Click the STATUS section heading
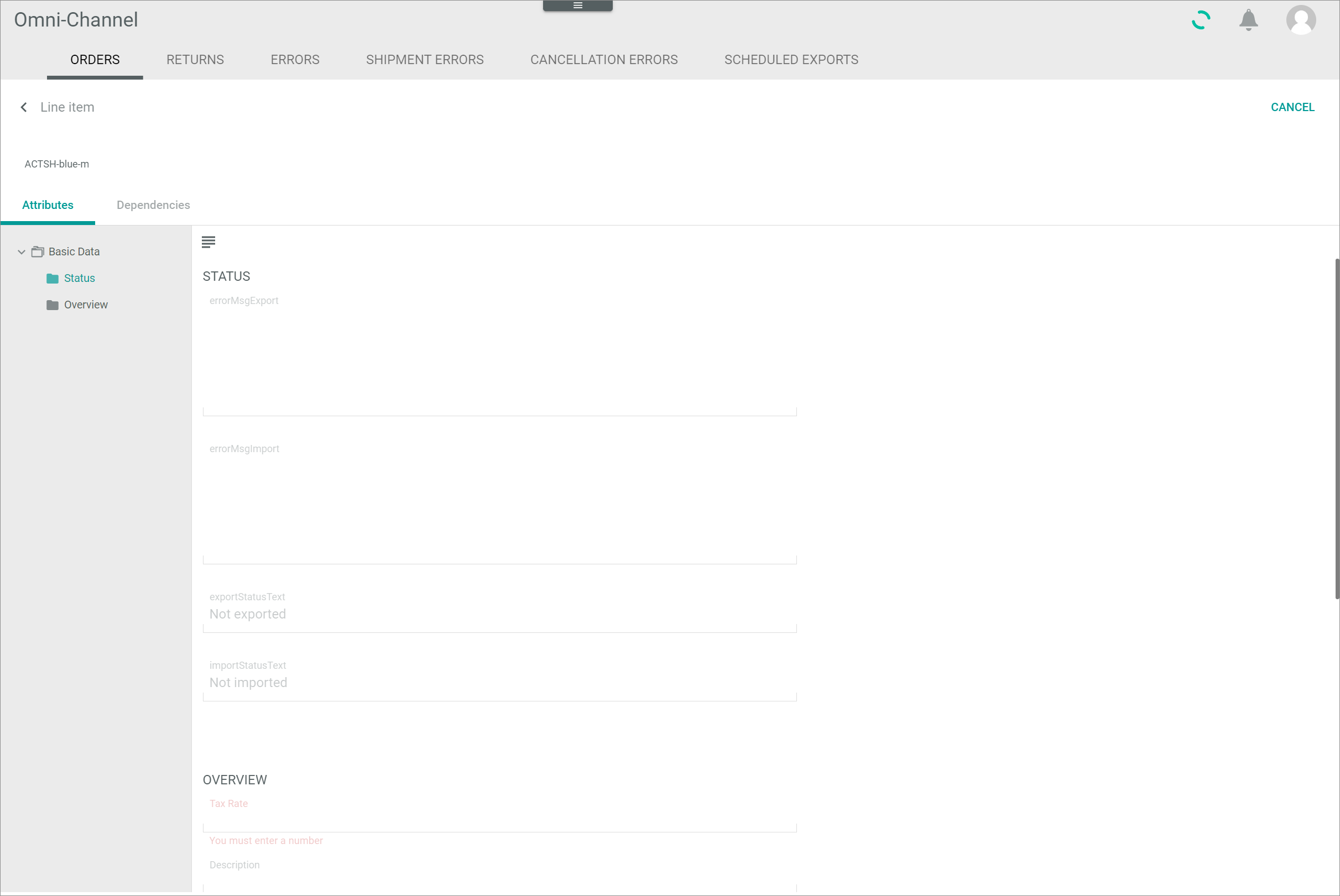This screenshot has height=896, width=1340. pos(226,276)
